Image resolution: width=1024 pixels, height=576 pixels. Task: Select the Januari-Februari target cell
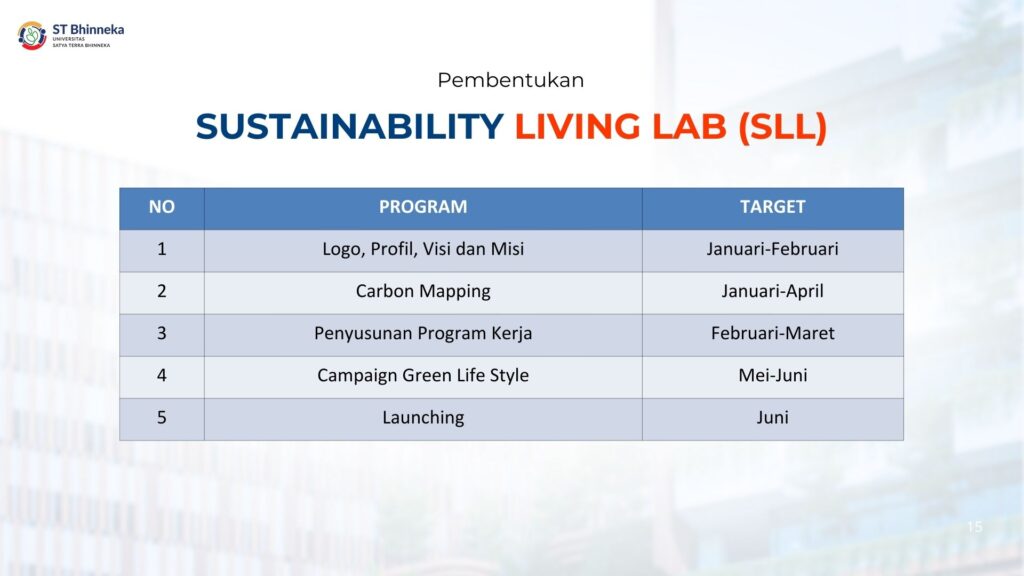pos(772,249)
